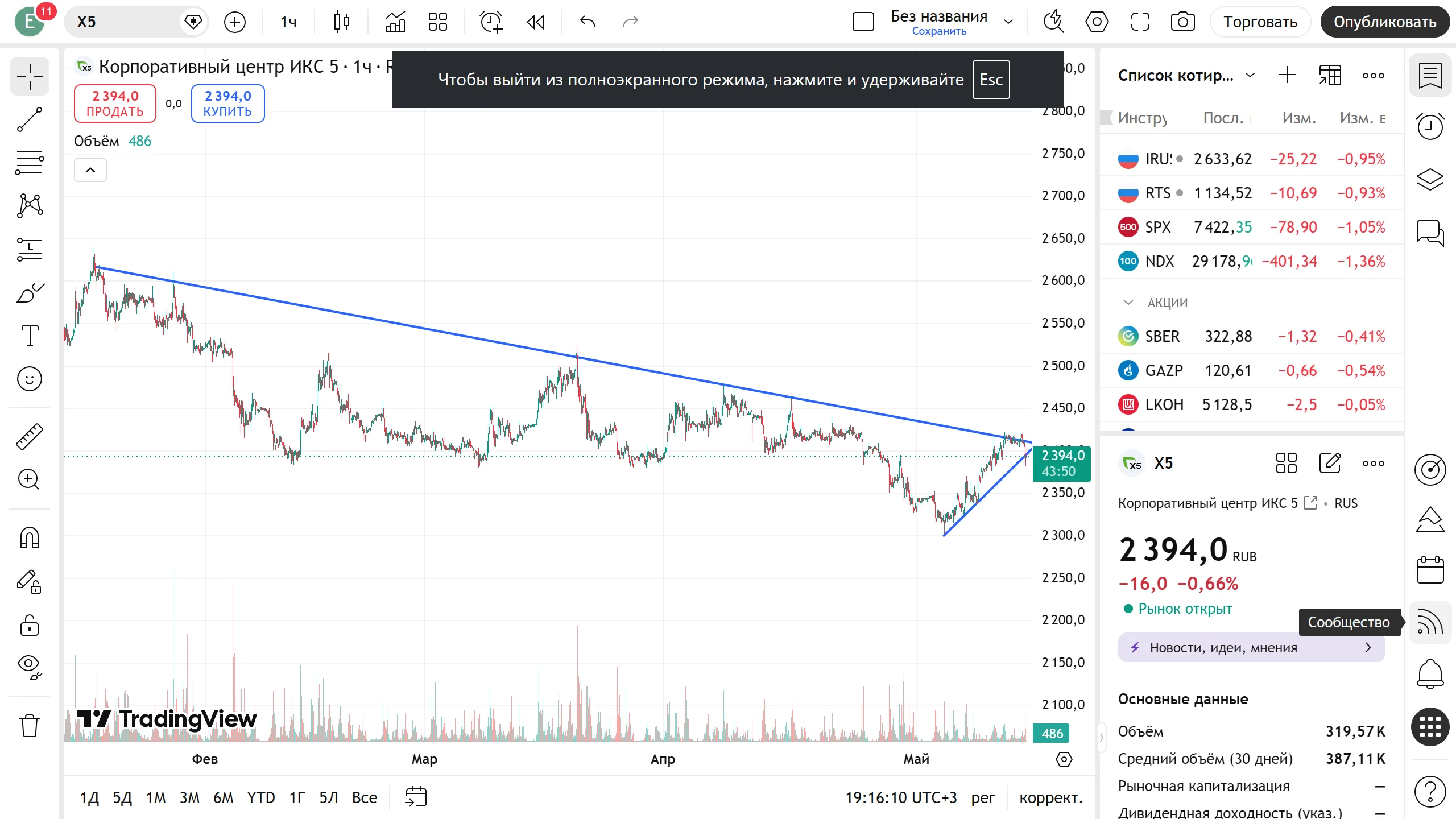
Task: Undo the last chart action
Action: (x=588, y=22)
